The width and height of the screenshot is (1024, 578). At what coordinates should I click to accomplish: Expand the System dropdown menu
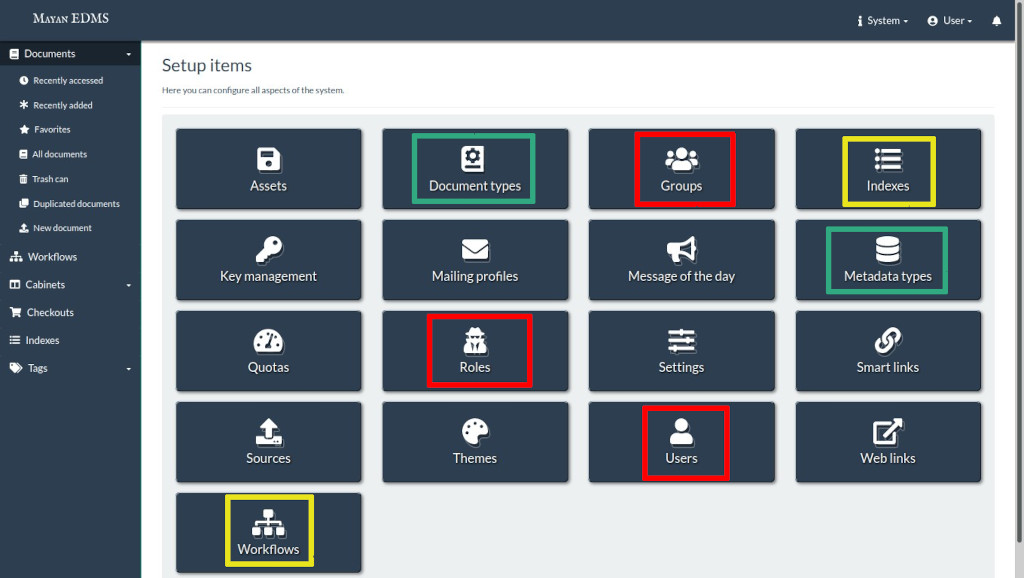[x=883, y=21]
